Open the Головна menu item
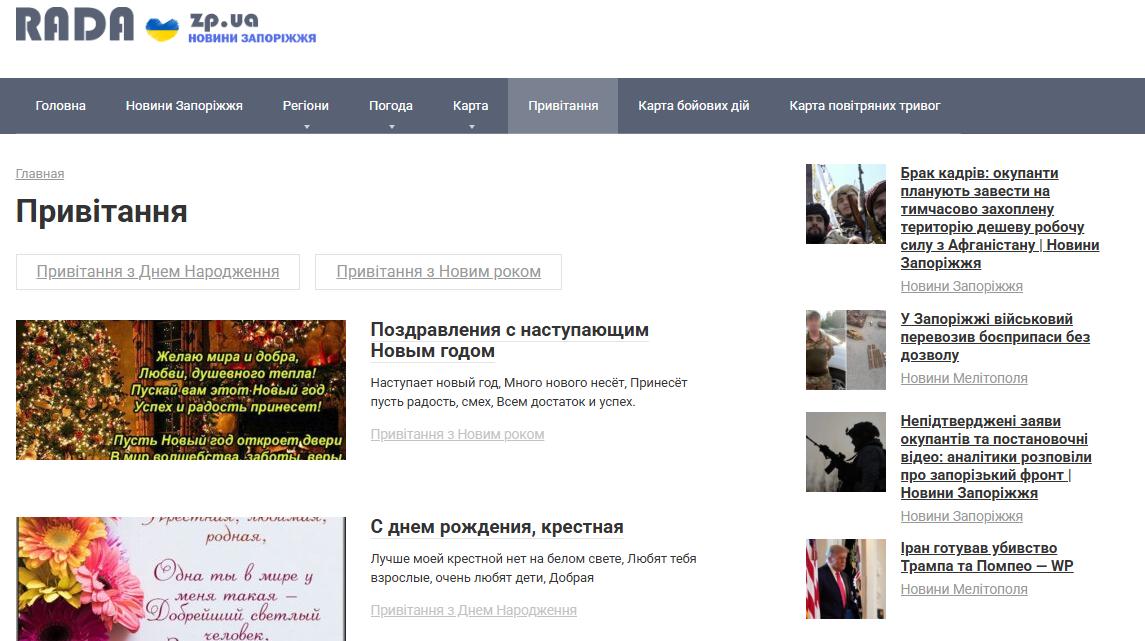1145x641 pixels. tap(61, 106)
